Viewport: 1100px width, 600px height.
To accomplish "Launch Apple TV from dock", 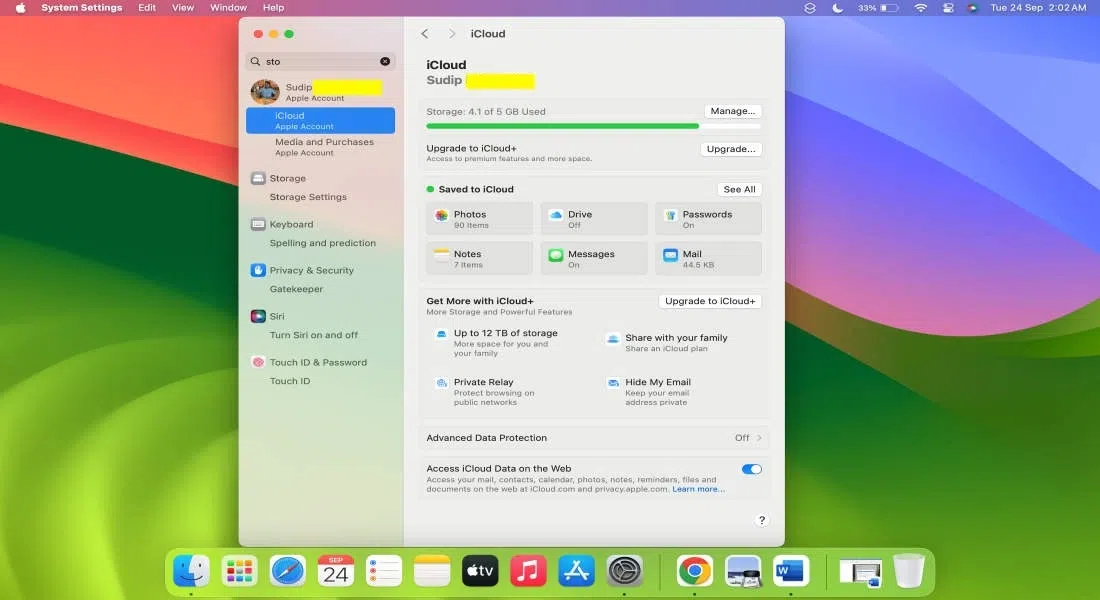I will [480, 571].
